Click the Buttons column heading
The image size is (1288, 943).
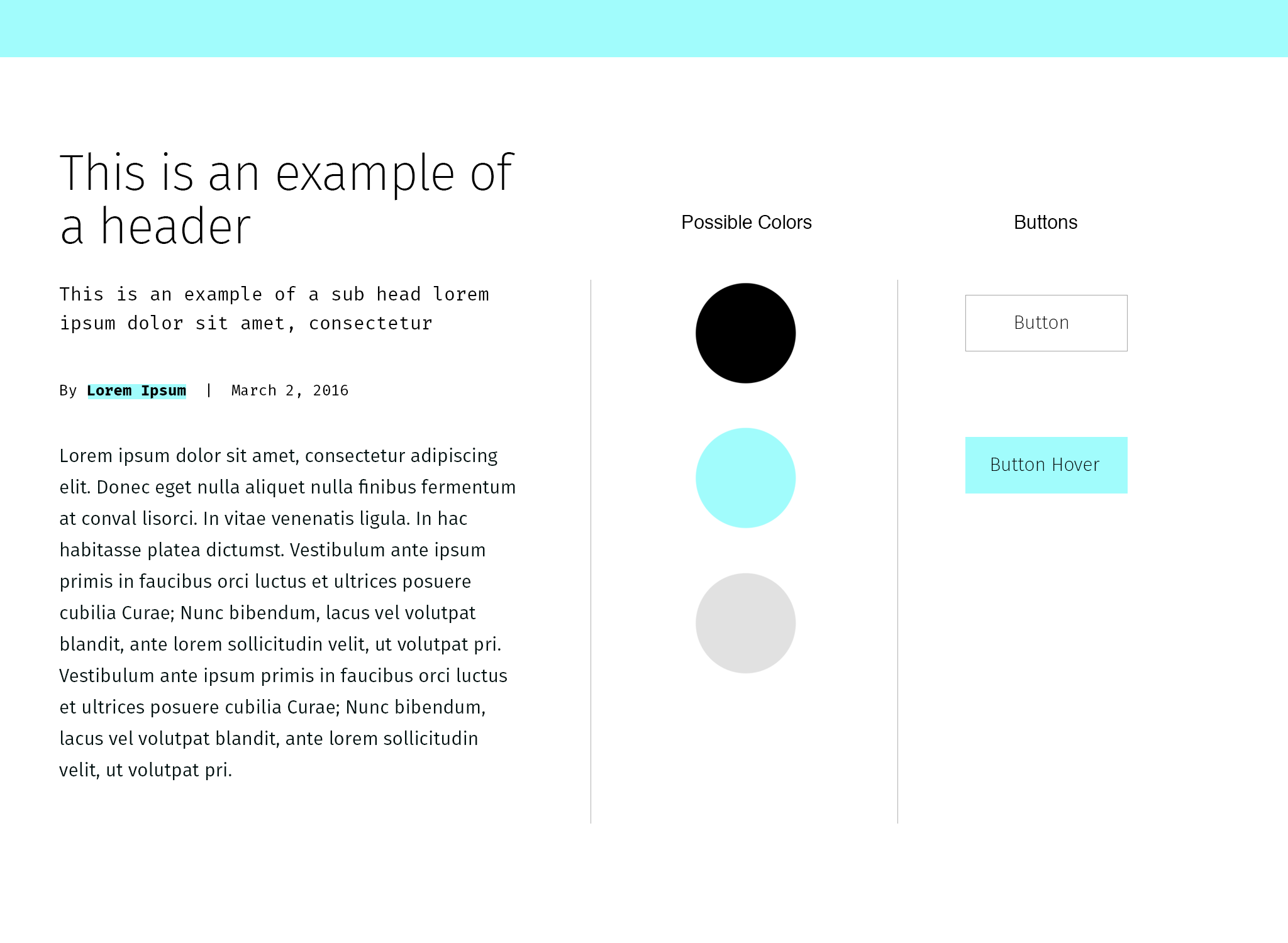(x=1045, y=223)
